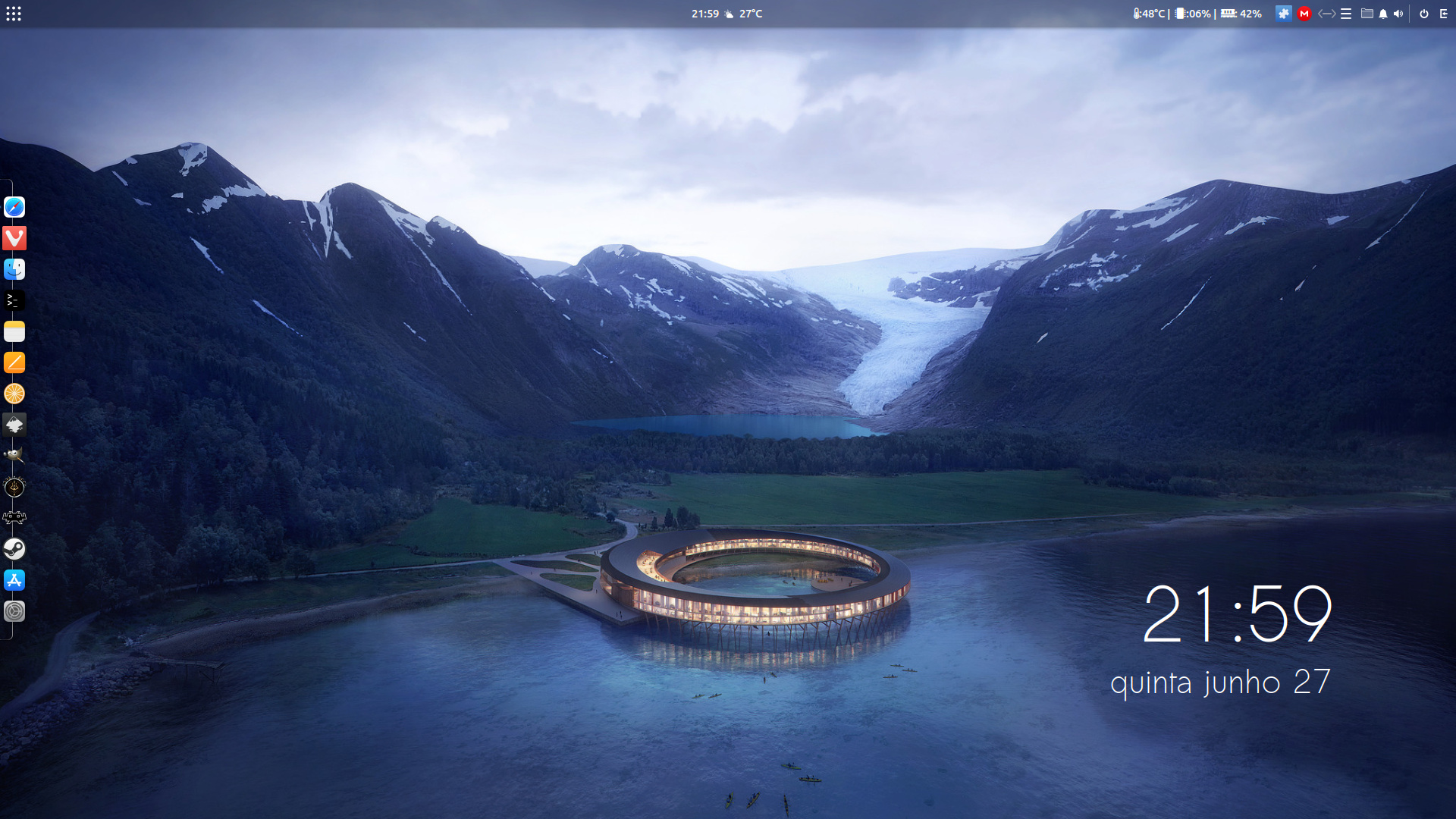
Task: Open the three-line menu tray icon
Action: (1346, 14)
